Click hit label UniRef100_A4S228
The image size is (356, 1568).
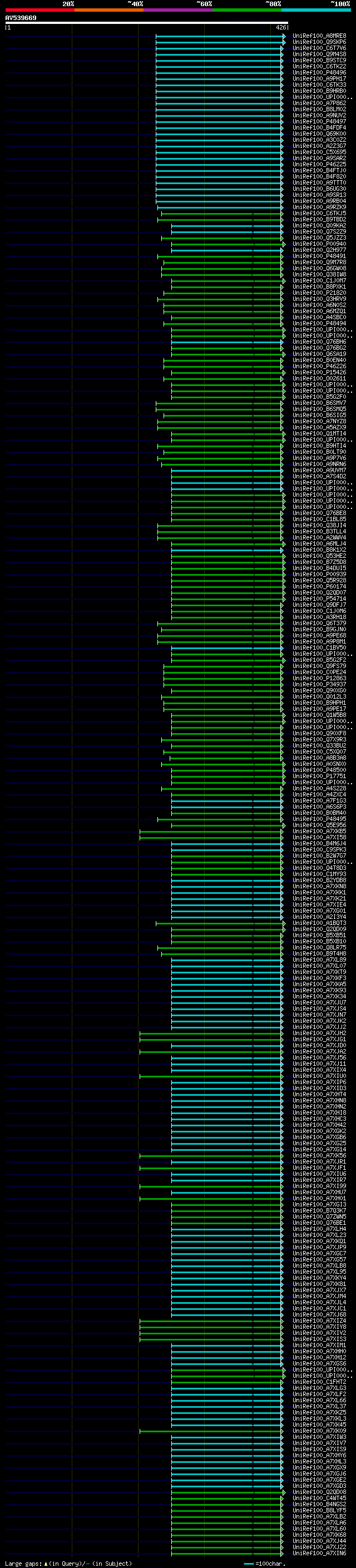319,789
